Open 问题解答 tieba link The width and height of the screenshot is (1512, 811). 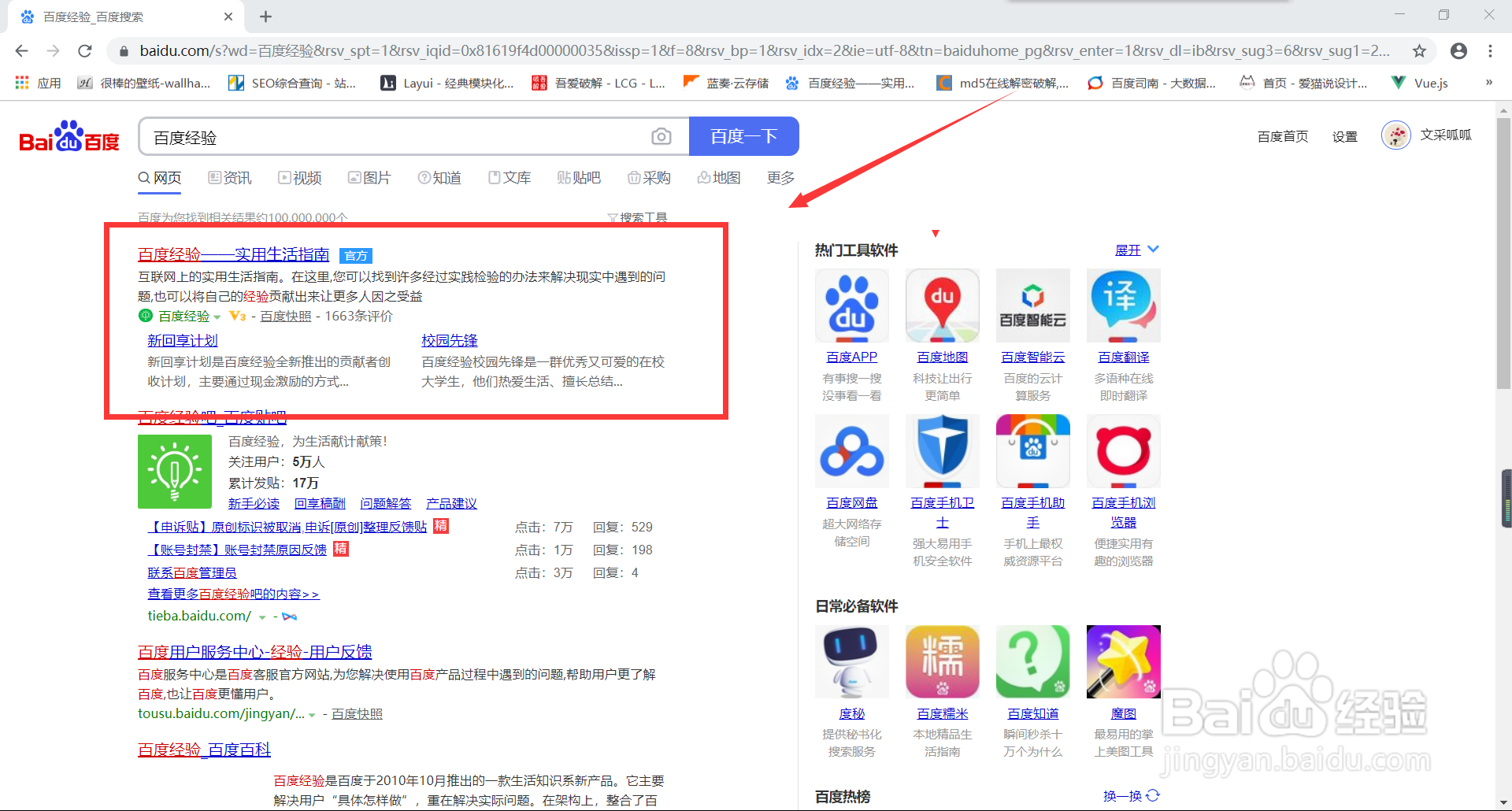[386, 503]
